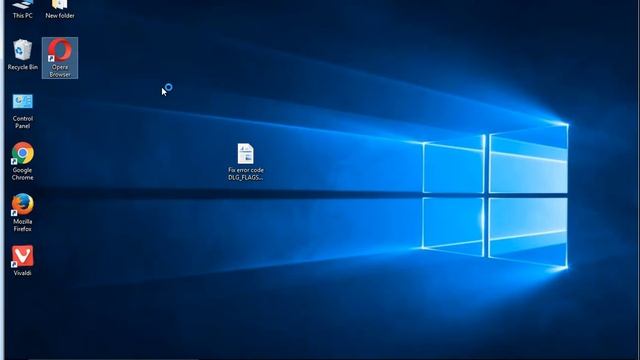640x360 pixels.
Task: Click the "Fix error code DLG_FLAGS..." file name
Action: coord(246,173)
